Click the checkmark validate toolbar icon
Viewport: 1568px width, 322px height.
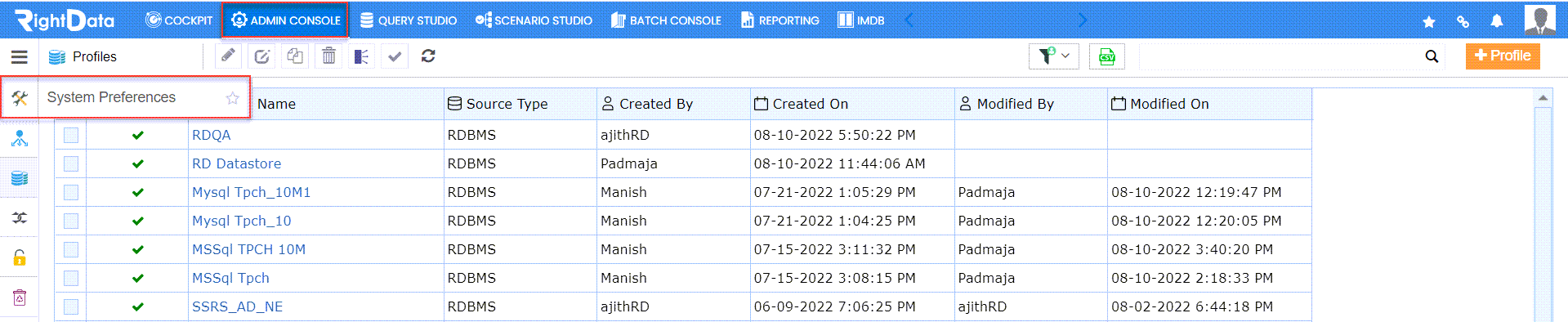pyautogui.click(x=395, y=56)
